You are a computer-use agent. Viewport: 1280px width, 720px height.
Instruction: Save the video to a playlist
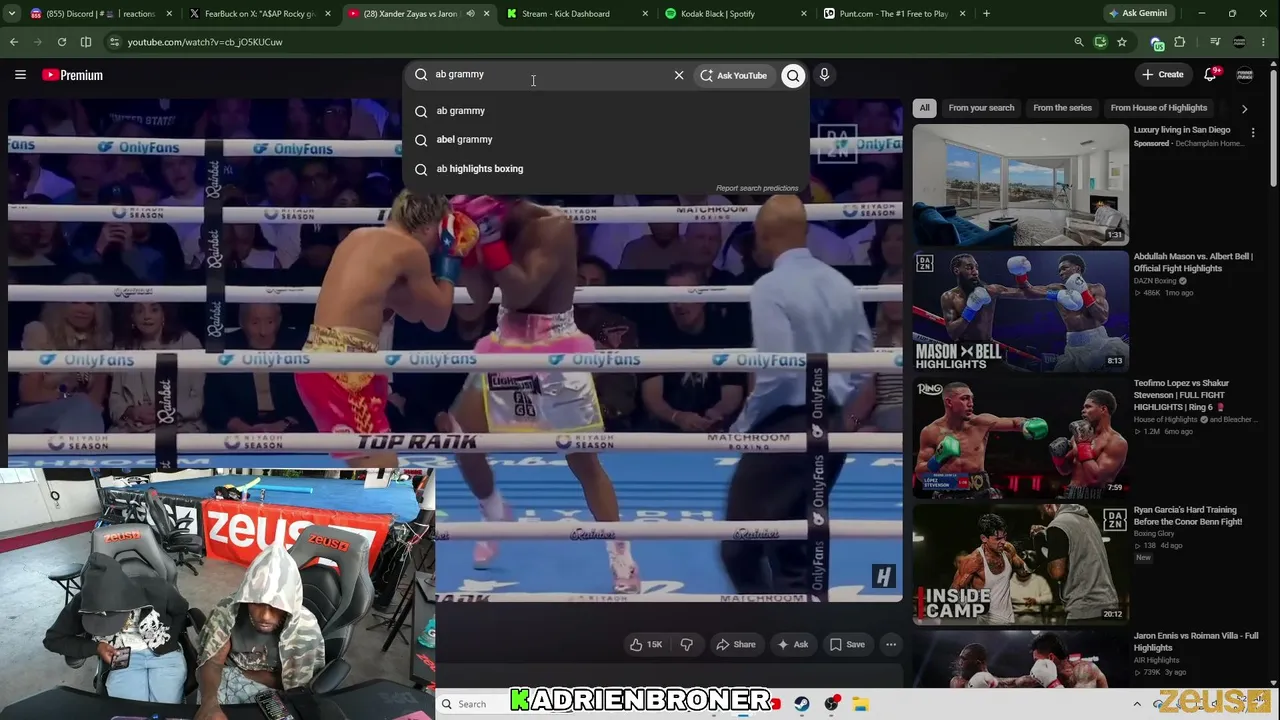click(x=847, y=645)
